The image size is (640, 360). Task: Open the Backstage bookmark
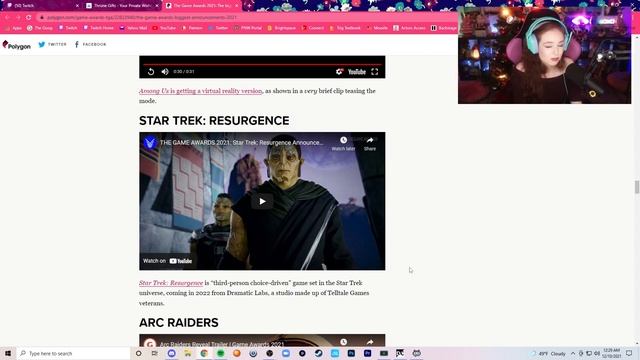444,28
